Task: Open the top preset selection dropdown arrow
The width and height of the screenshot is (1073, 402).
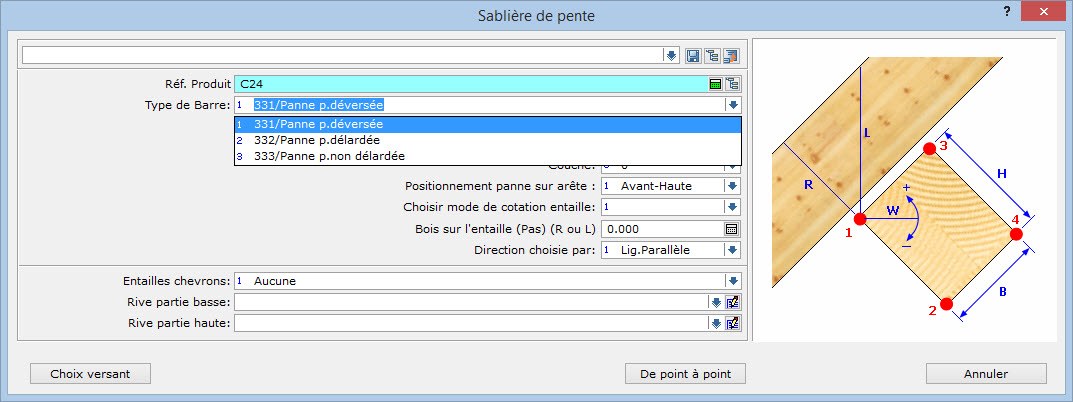Action: point(670,55)
